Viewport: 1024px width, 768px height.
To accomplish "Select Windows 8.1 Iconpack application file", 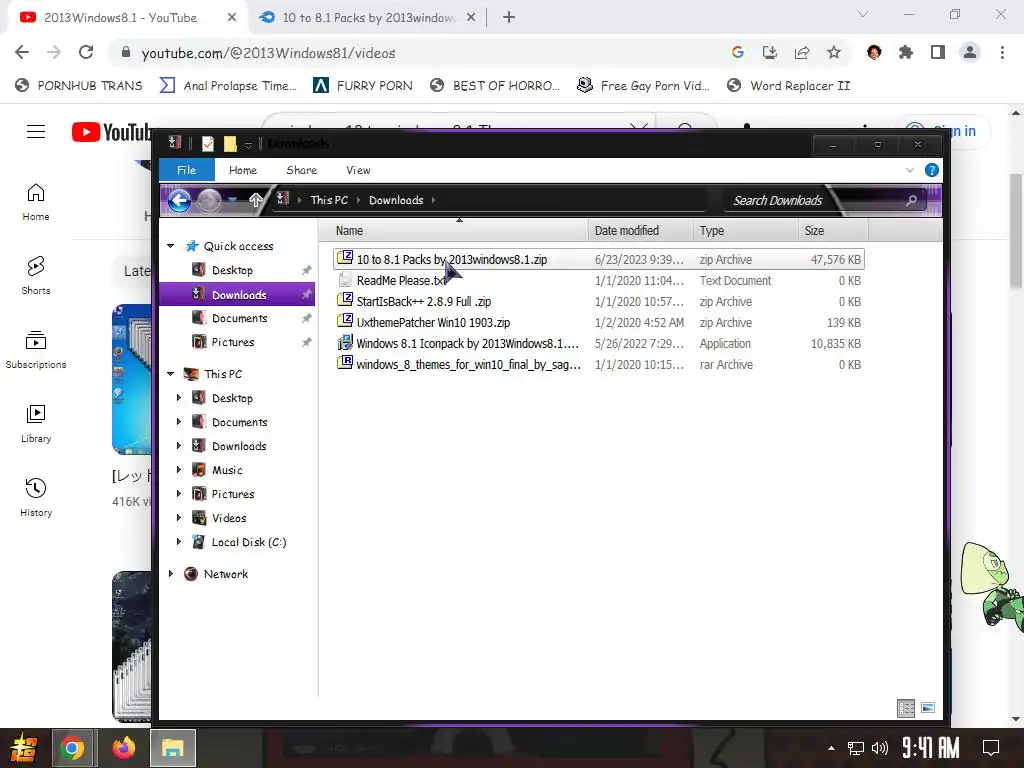I will point(598,343).
